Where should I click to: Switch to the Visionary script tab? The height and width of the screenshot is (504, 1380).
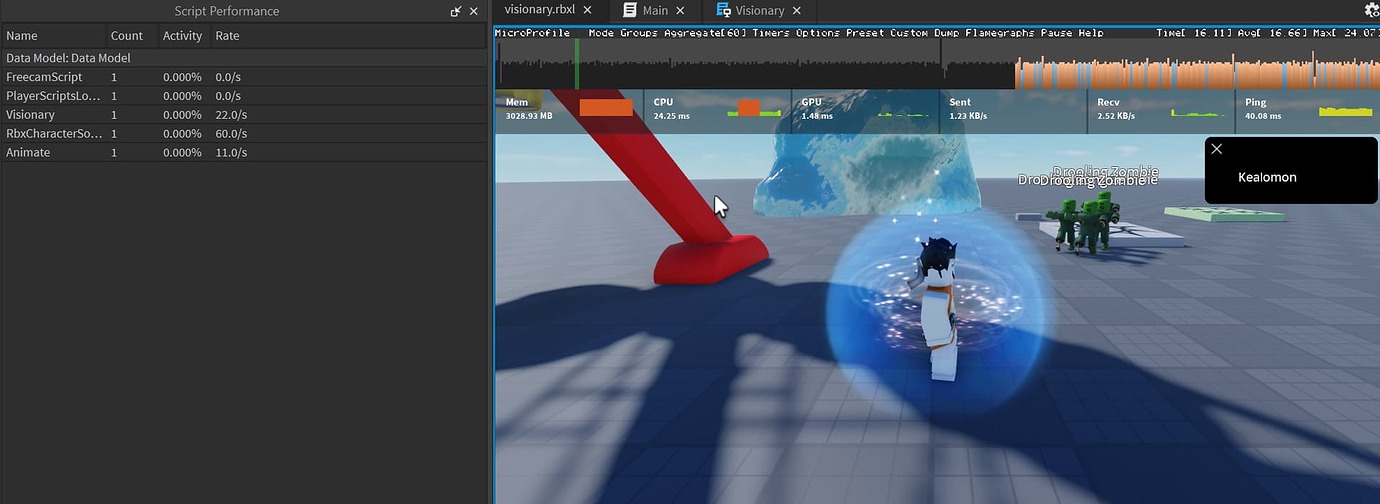pos(759,10)
